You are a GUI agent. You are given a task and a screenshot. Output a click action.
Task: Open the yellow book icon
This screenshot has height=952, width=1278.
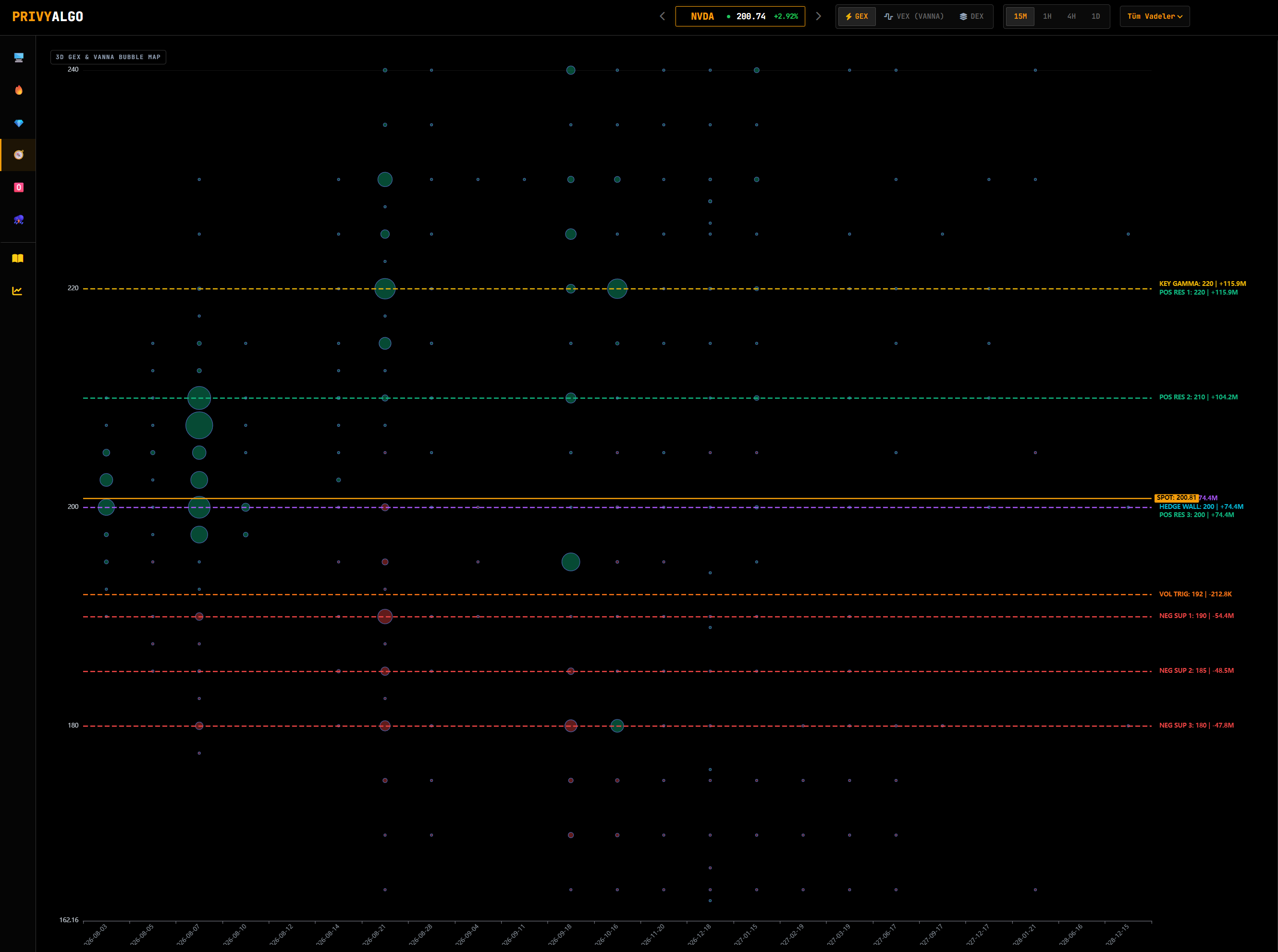click(x=18, y=258)
